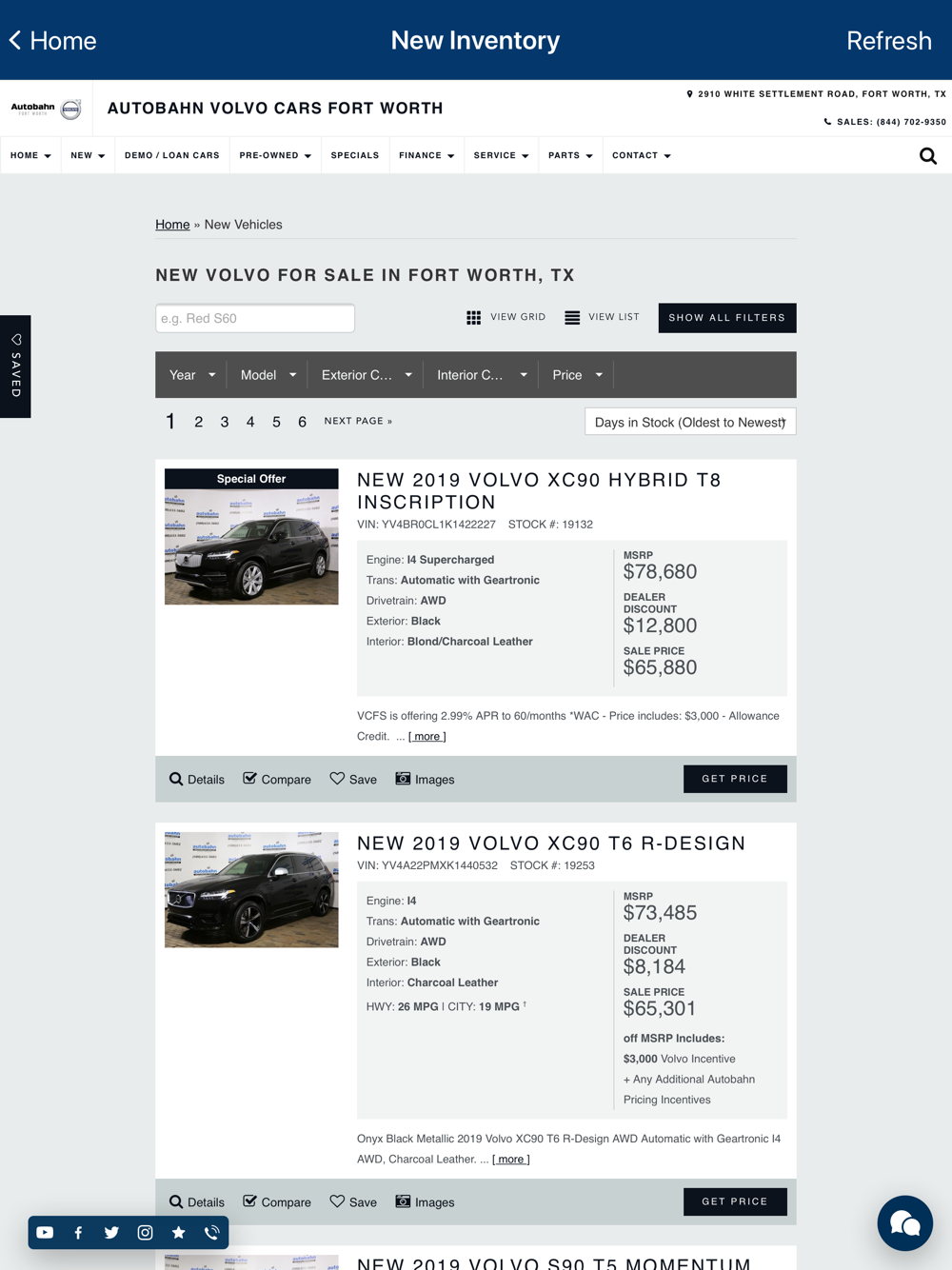Go to results page 4
The image size is (952, 1270).
pos(250,422)
